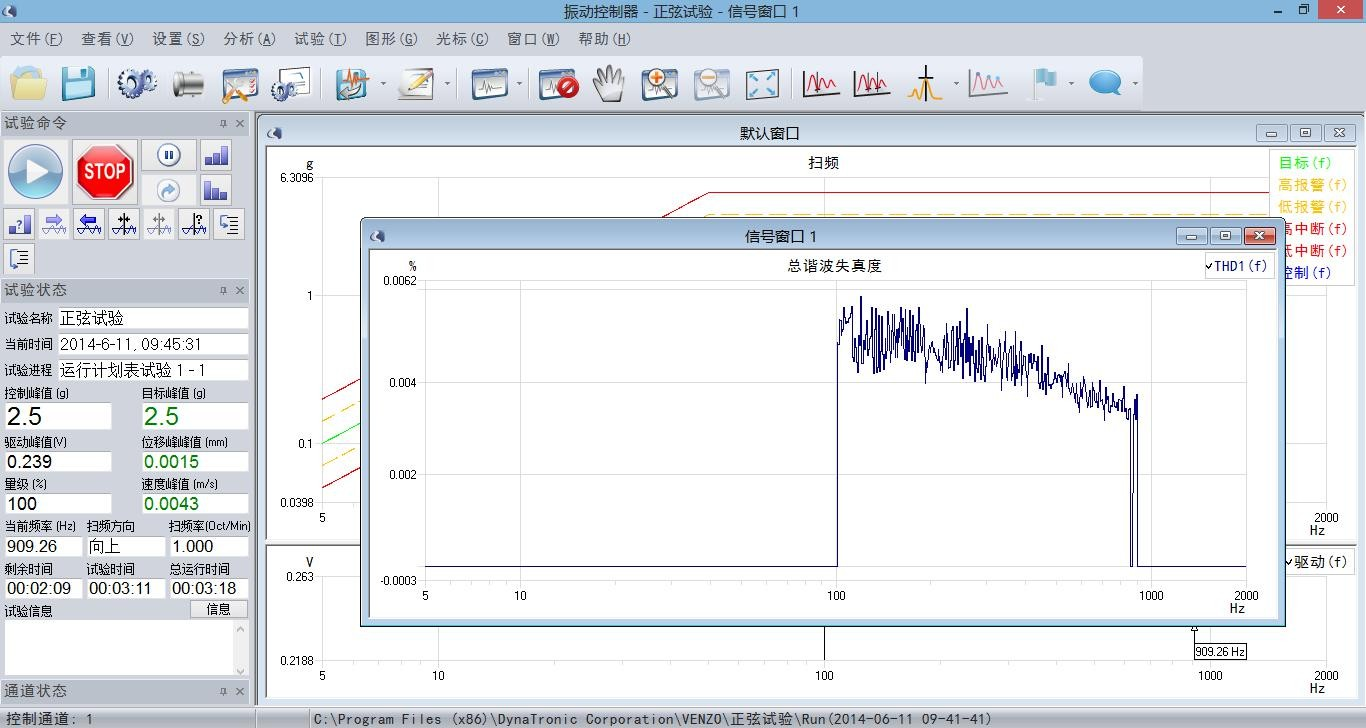Open dropdown arrow beside peak marker icon
1366x728 pixels.
point(956,84)
